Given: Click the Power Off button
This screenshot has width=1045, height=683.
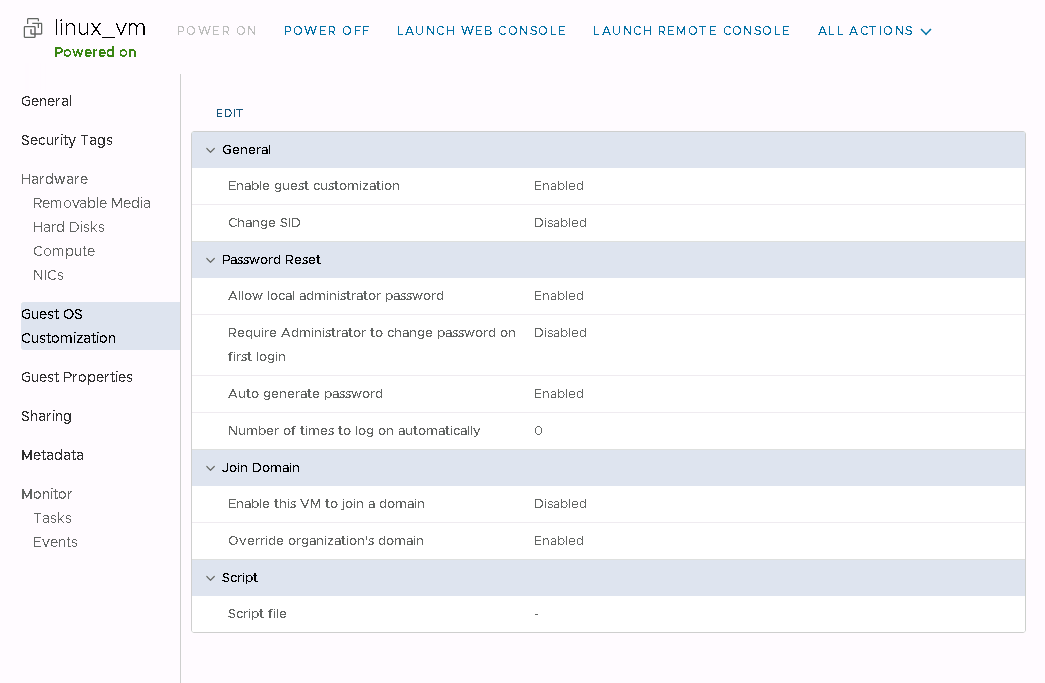Looking at the screenshot, I should tap(326, 31).
